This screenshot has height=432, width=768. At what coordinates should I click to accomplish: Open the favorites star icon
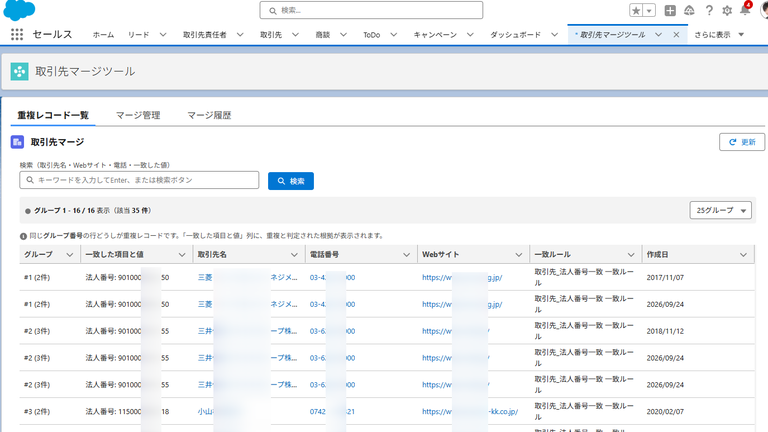click(636, 10)
